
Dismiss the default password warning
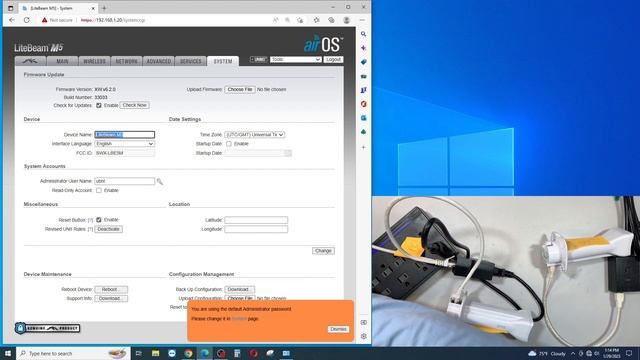(x=338, y=329)
